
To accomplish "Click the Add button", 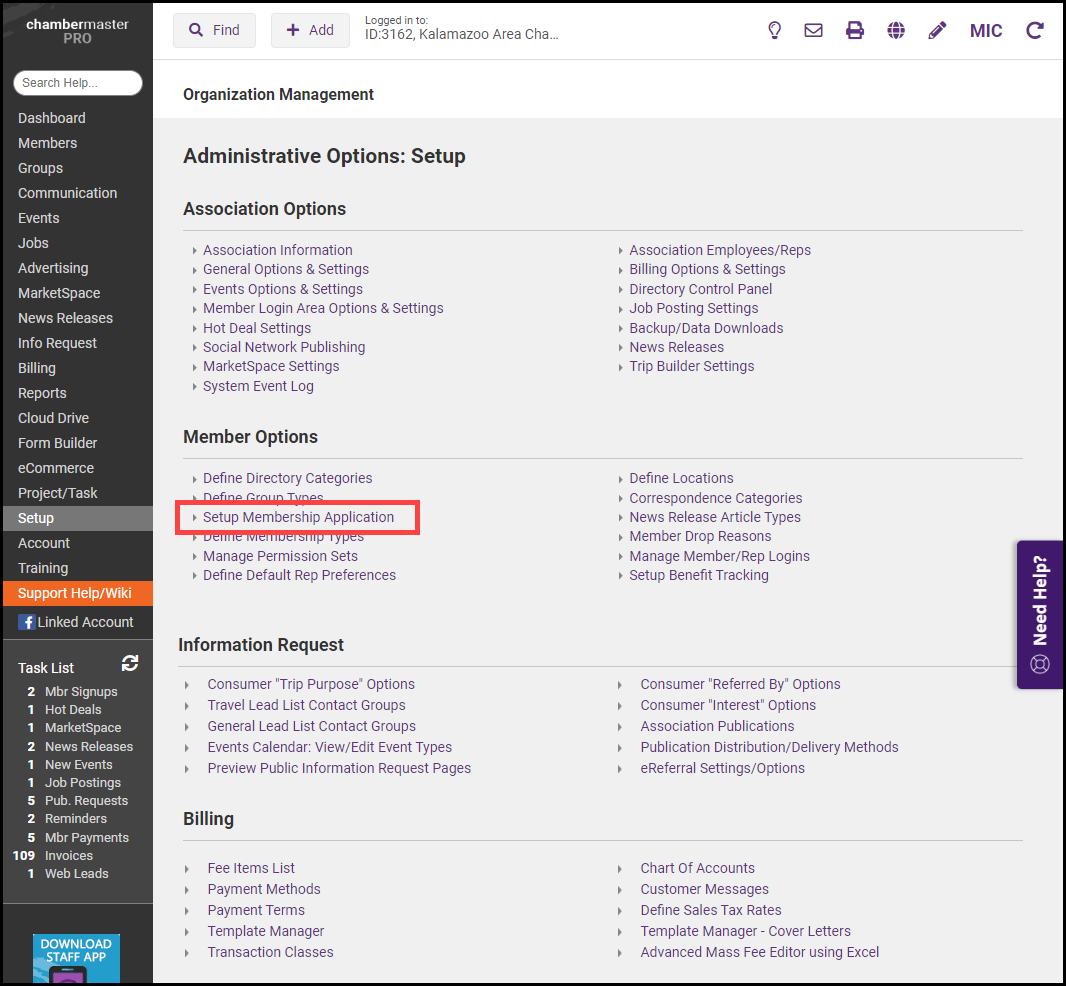I will tap(310, 31).
